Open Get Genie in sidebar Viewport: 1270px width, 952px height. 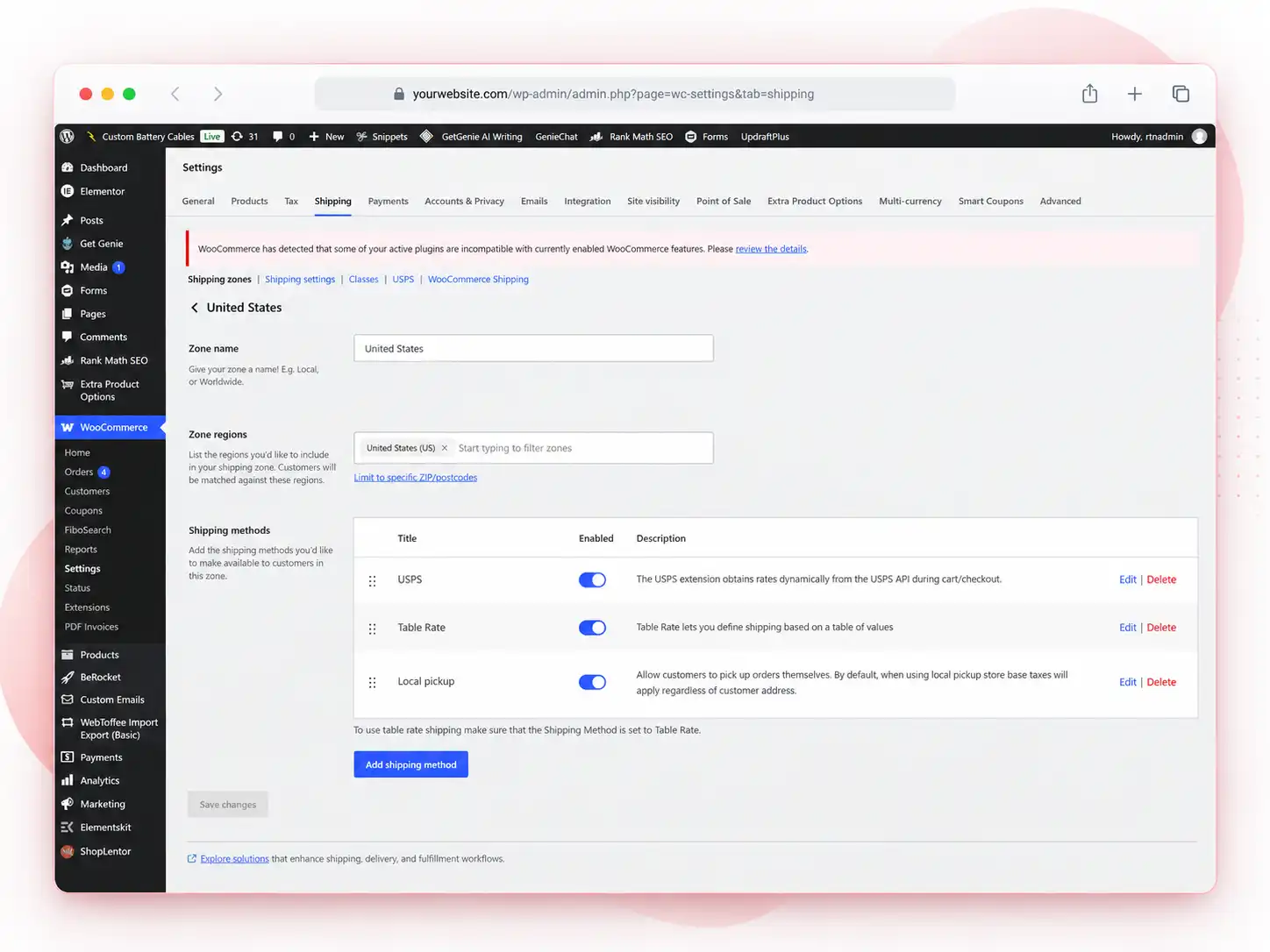tap(102, 244)
